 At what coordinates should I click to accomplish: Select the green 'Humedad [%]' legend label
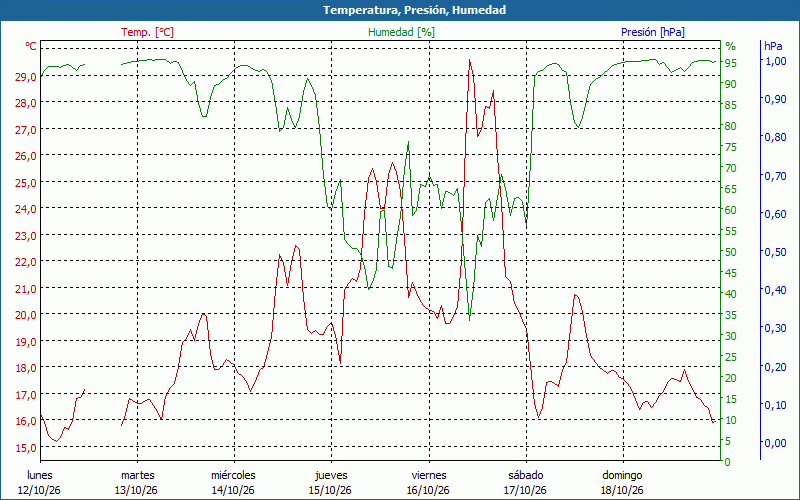[x=402, y=32]
